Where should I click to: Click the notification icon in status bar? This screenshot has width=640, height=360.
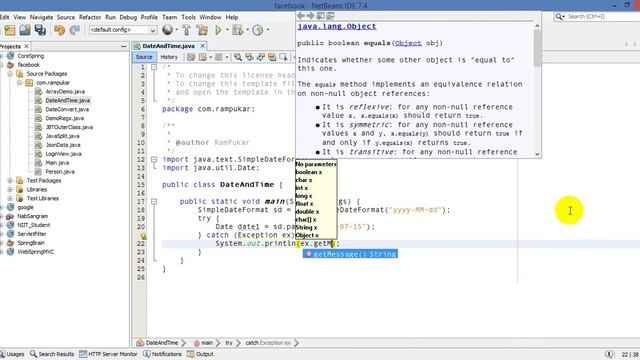coord(609,354)
